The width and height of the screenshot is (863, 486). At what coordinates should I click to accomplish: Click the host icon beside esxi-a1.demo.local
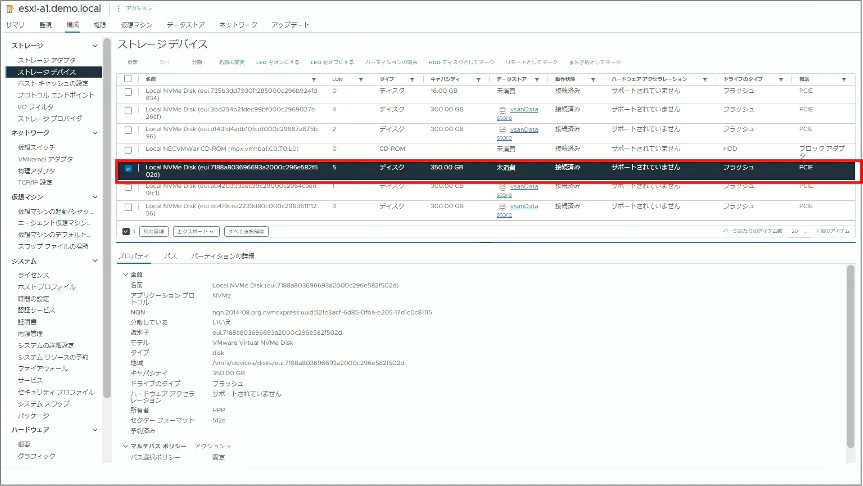point(10,9)
